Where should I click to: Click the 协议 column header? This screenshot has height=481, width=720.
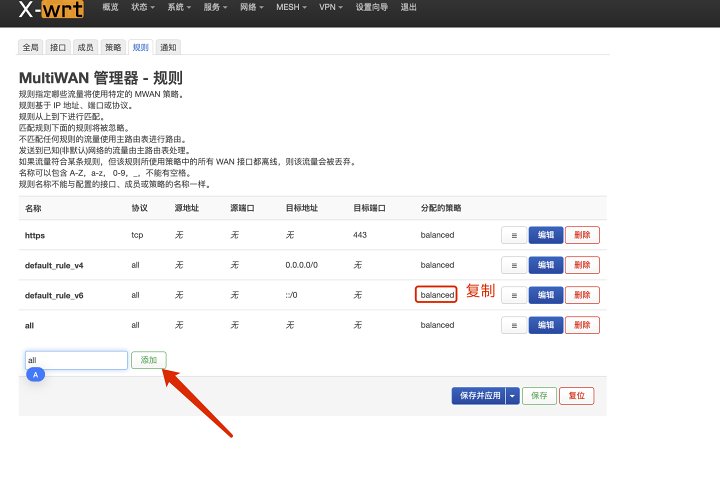coord(140,208)
